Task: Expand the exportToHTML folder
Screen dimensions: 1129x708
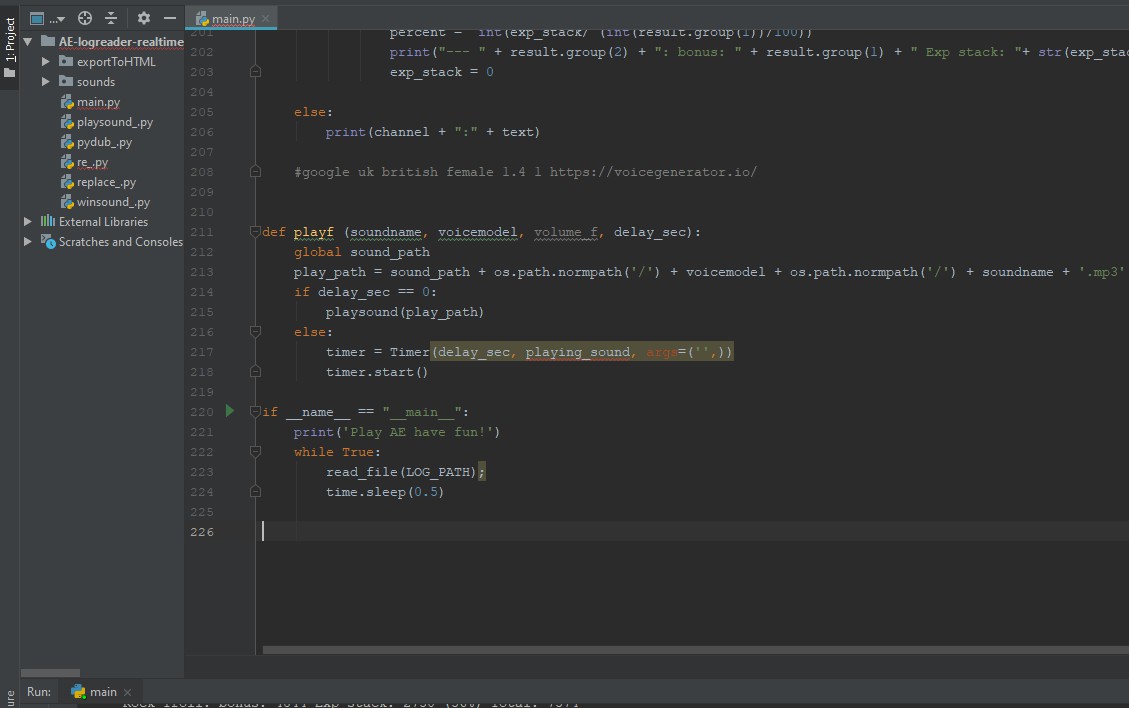Action: pos(46,62)
